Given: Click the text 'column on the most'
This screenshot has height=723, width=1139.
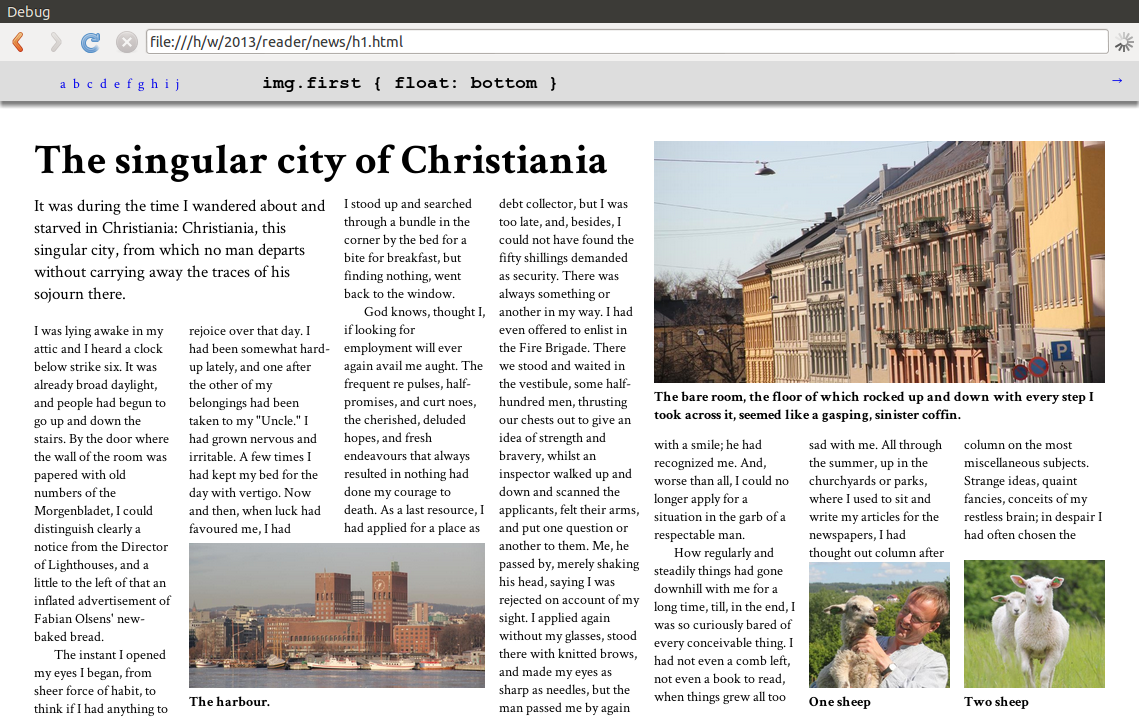Looking at the screenshot, I should point(1018,445).
